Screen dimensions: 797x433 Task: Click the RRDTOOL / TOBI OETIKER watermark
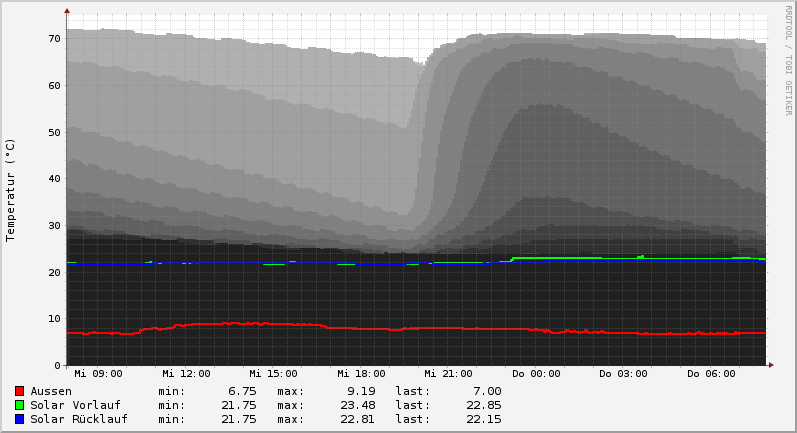pyautogui.click(x=788, y=60)
